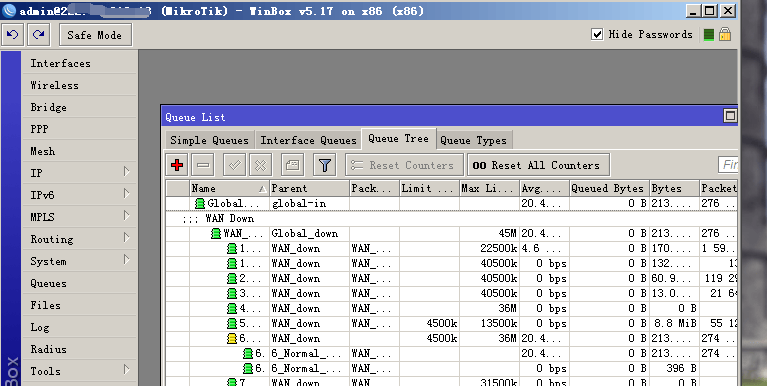Select the Global queue icon under global-in
The image size is (767, 386).
pos(200,204)
